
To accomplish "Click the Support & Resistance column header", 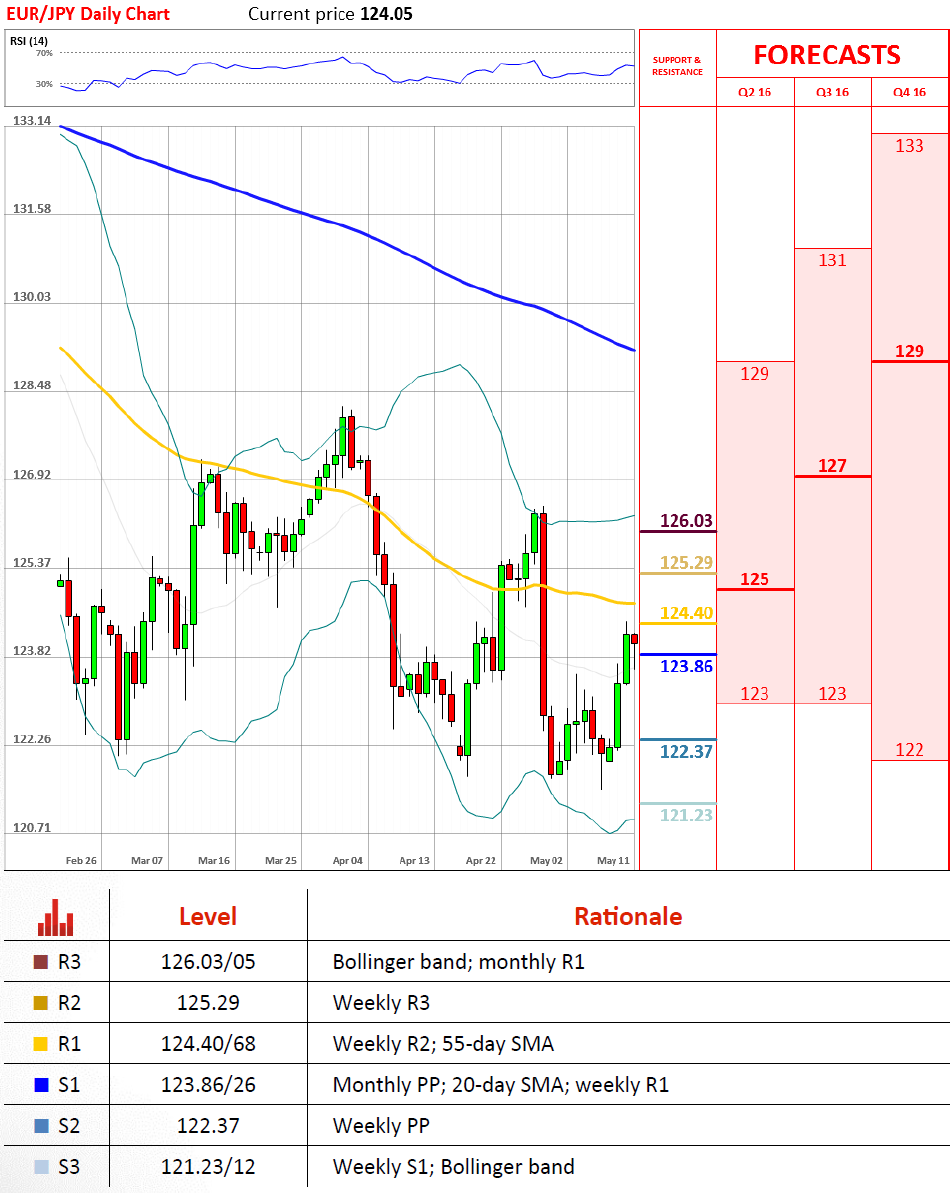I will (x=677, y=66).
